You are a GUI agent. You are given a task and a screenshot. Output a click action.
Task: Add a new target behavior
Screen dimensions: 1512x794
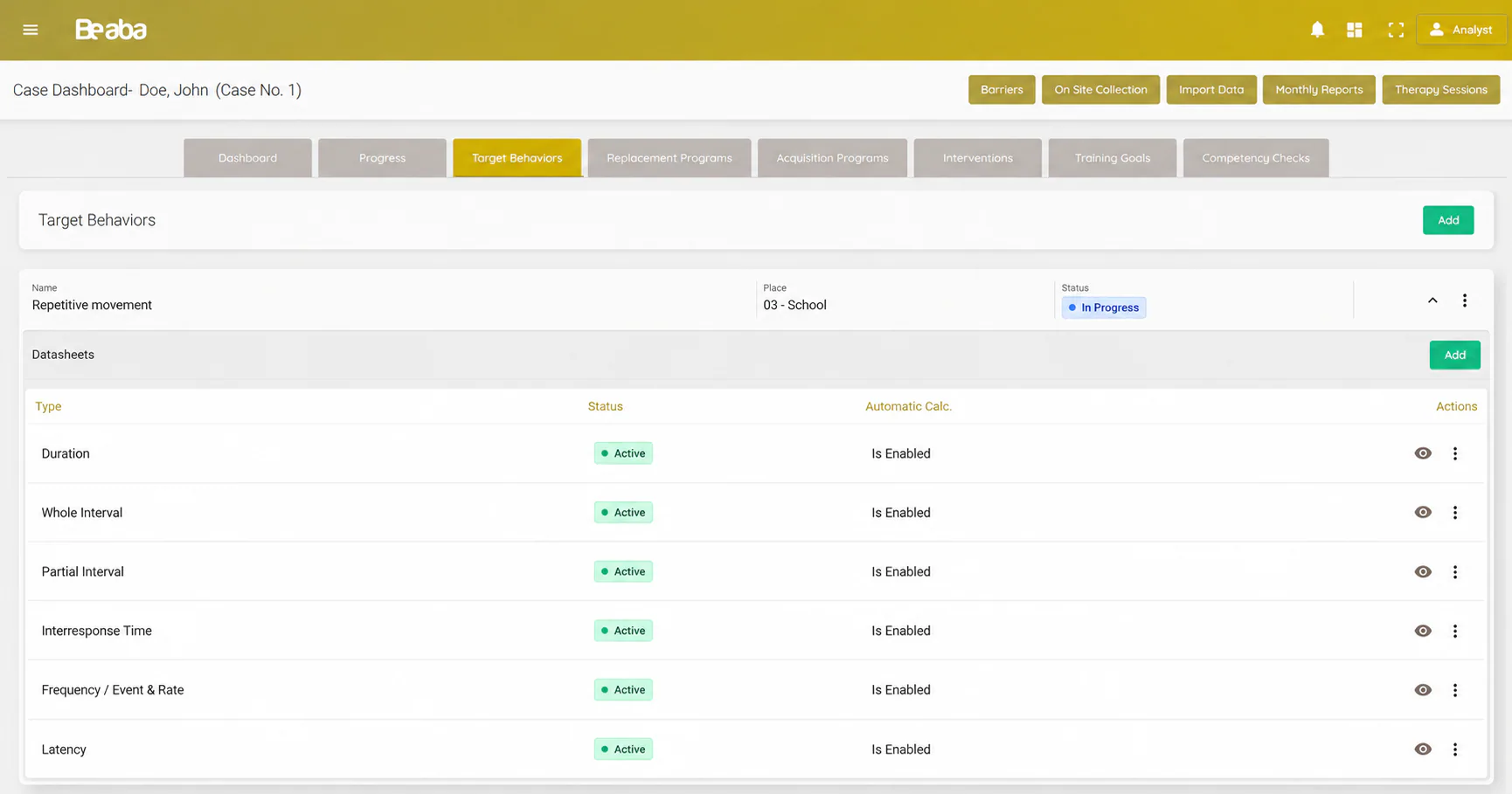tap(1447, 220)
